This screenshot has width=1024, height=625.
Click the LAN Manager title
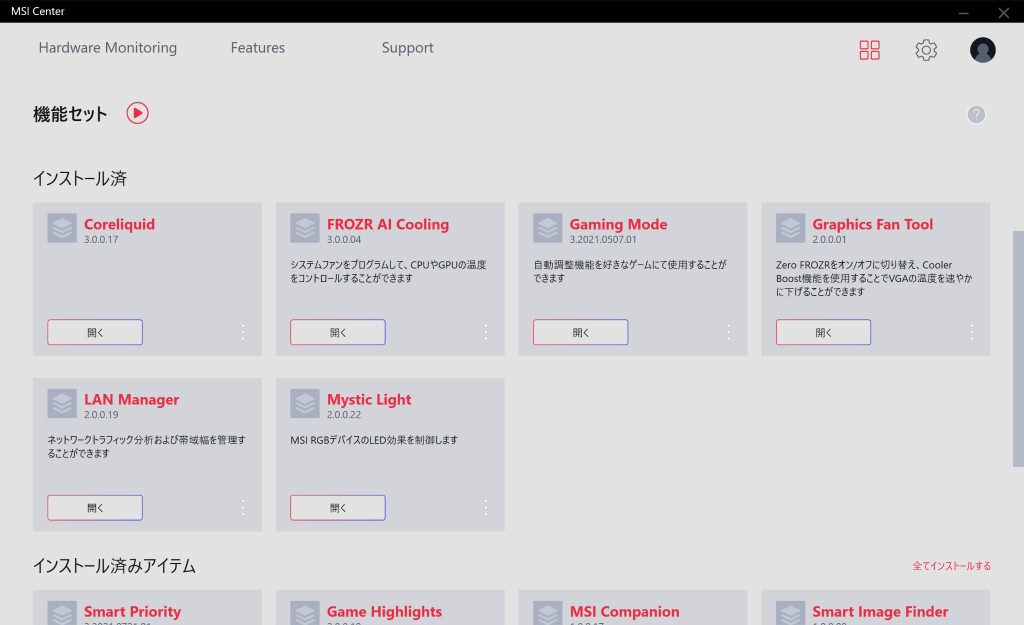tap(131, 399)
